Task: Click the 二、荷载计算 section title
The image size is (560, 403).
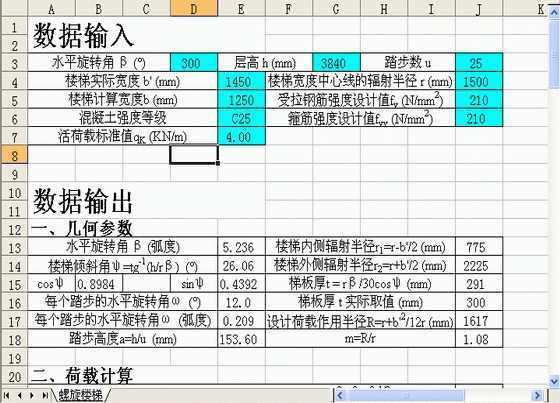Action: [x=82, y=375]
